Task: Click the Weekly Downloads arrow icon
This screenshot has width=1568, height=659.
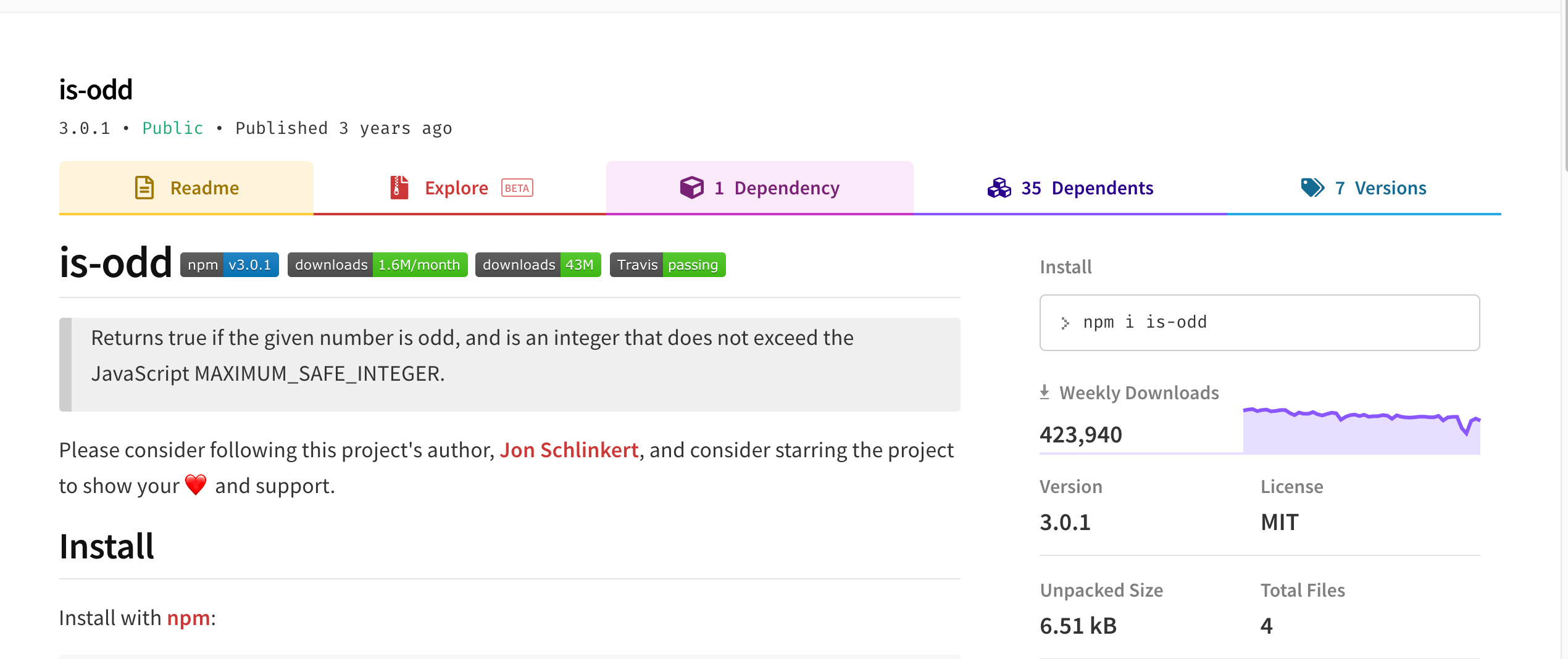Action: [1045, 392]
